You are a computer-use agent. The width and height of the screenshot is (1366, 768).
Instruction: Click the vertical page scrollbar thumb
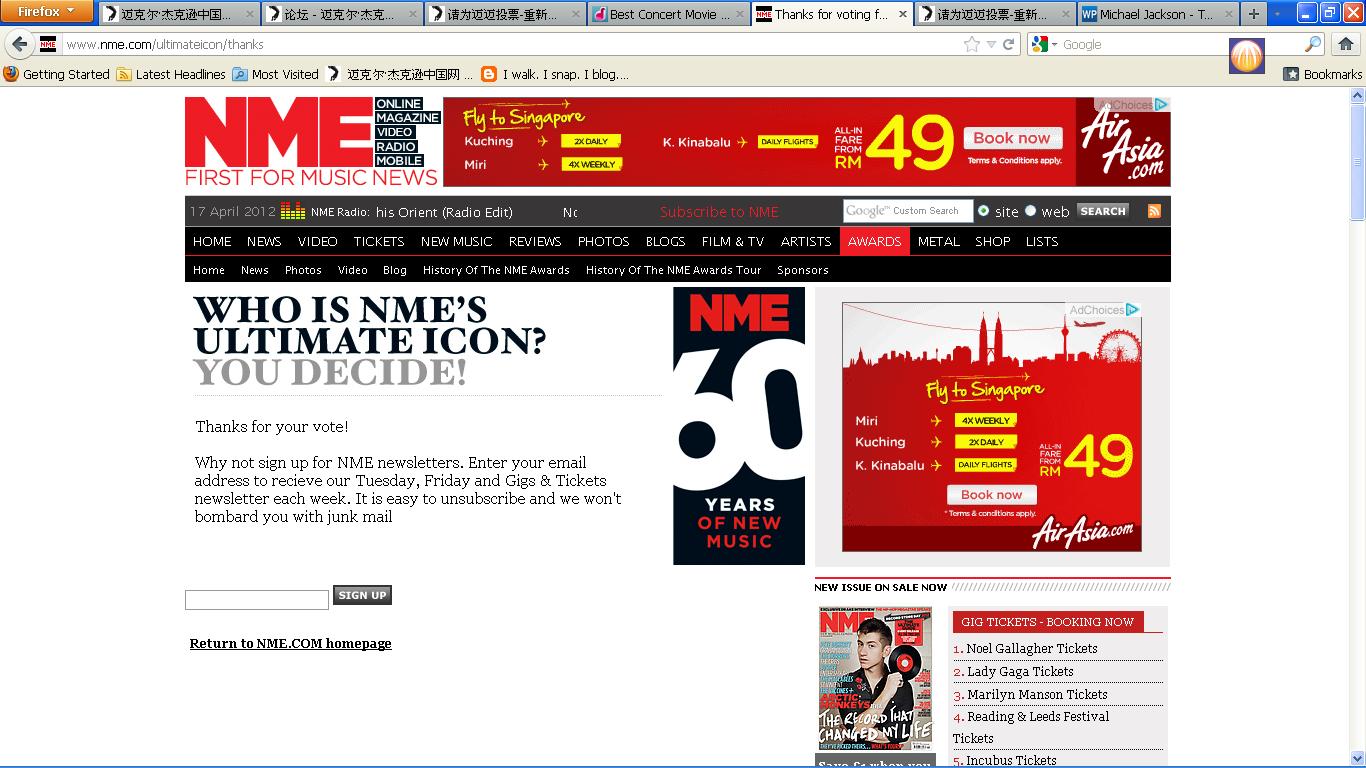[x=1357, y=160]
